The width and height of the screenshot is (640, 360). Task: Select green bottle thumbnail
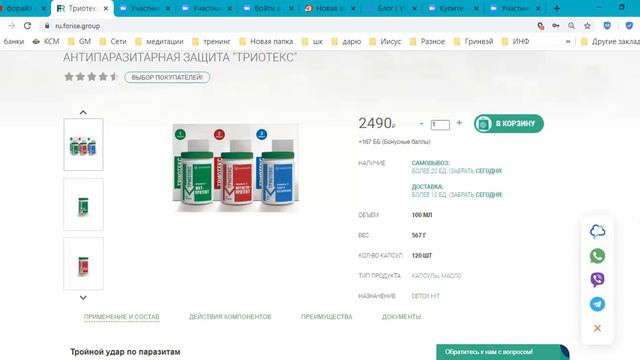[83, 204]
